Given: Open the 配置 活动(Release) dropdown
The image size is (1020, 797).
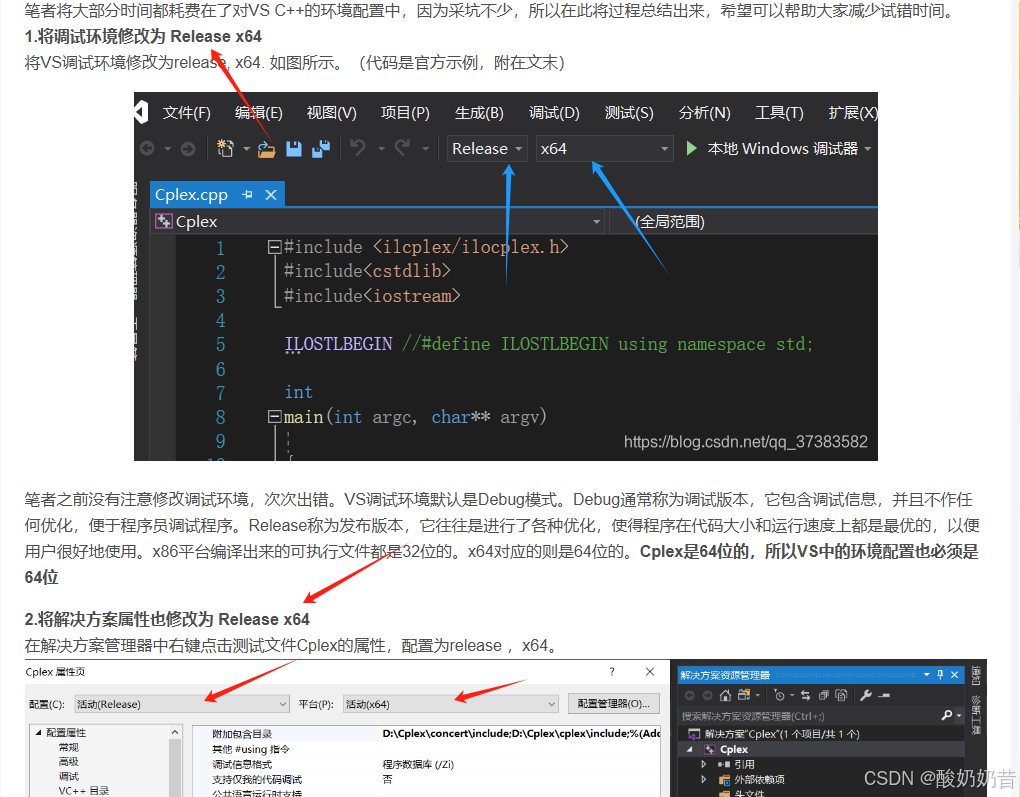Looking at the screenshot, I should tap(181, 704).
